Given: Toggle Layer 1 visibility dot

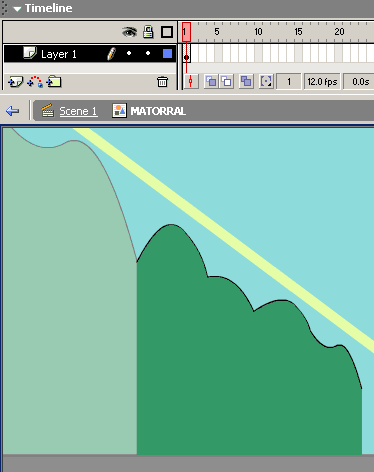Looking at the screenshot, I should click(x=129, y=53).
